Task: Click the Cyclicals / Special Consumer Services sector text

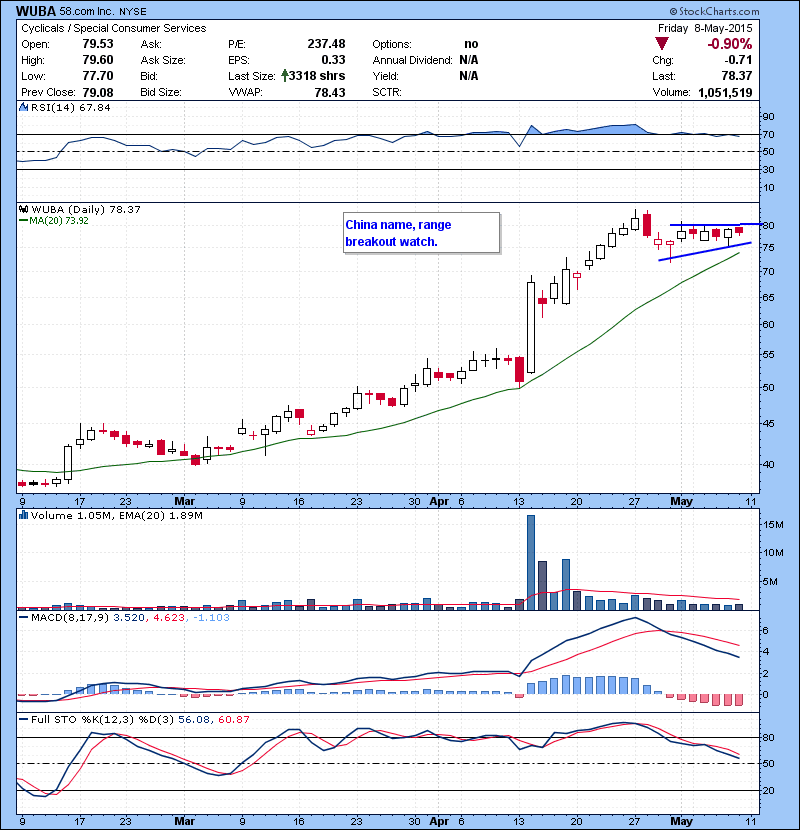Action: coord(114,28)
